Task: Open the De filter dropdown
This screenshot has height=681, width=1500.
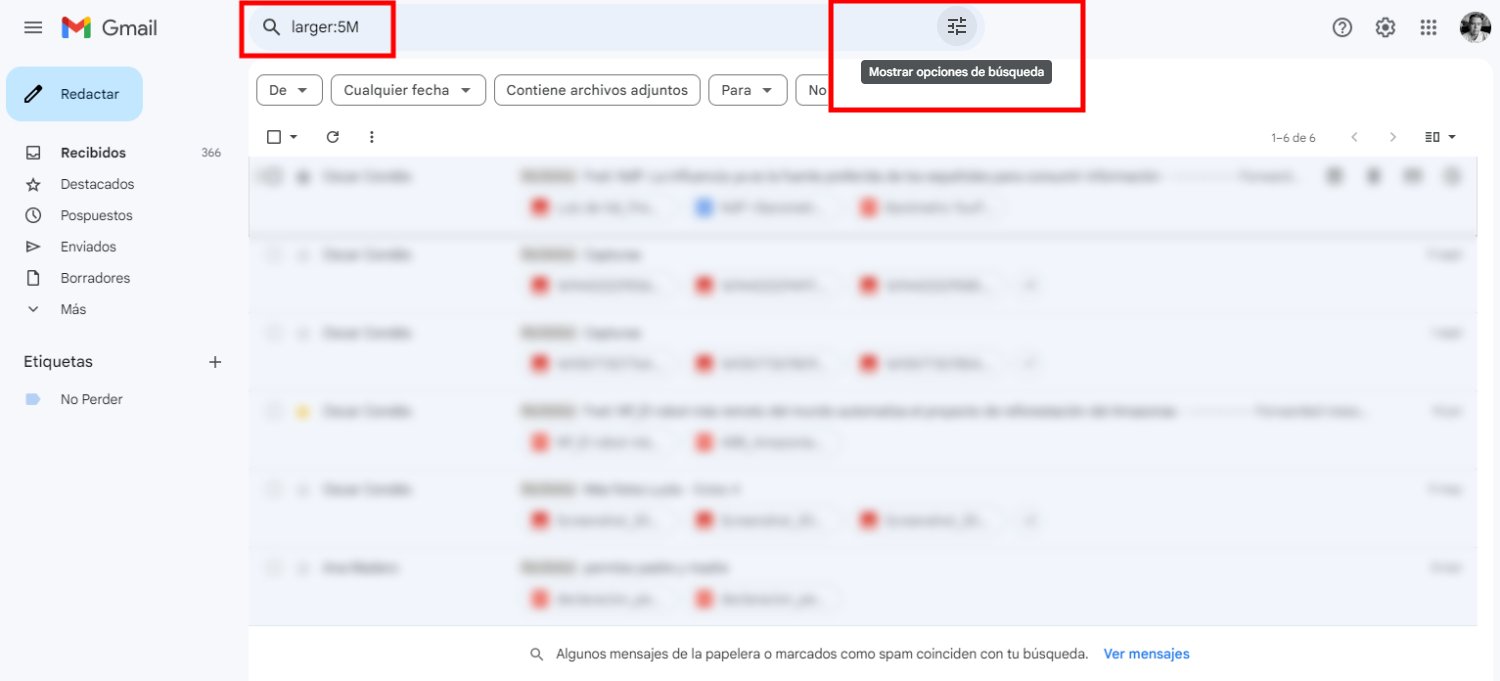Action: tap(289, 90)
